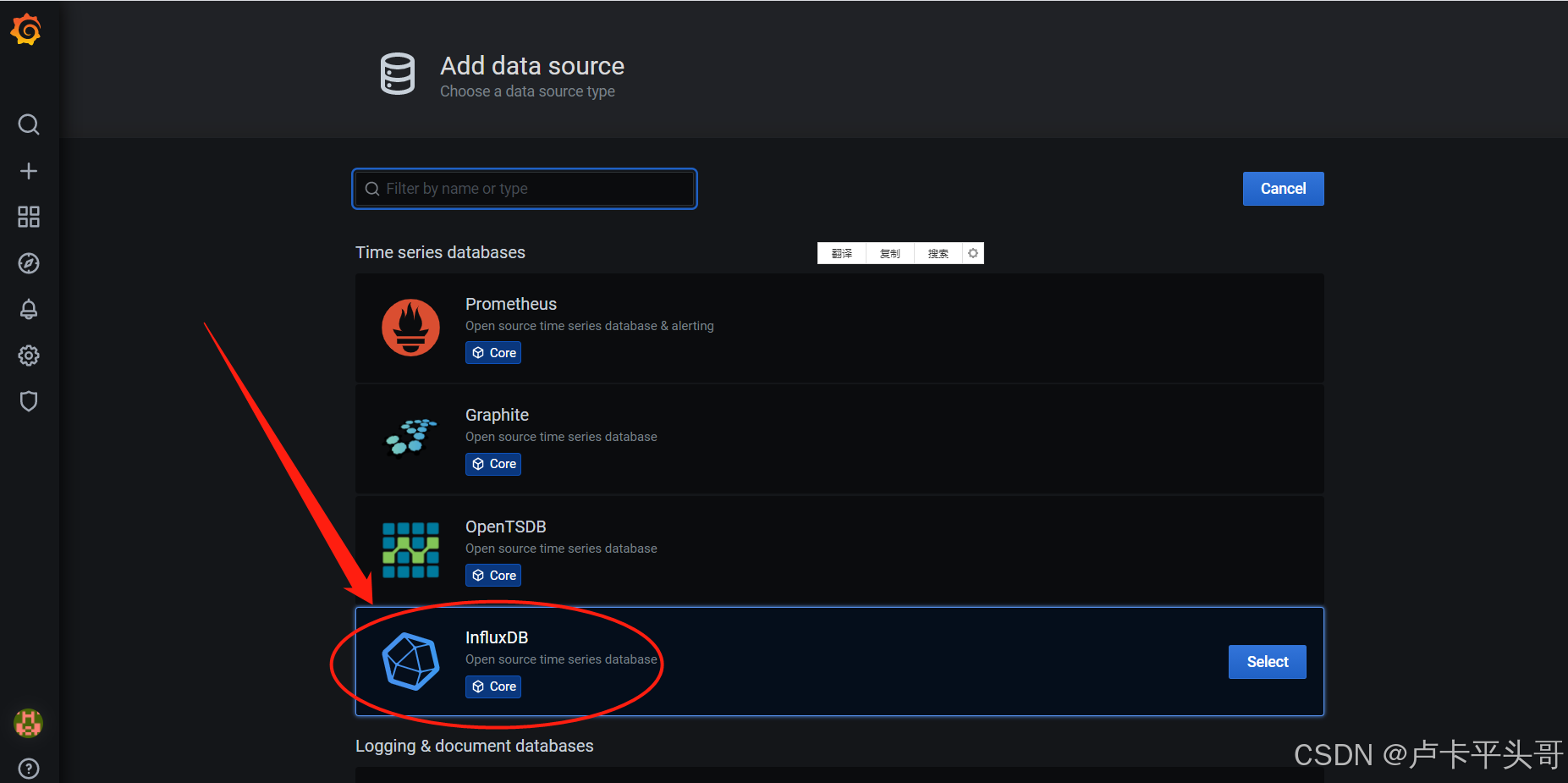Click the InfluxDB polygon logo
1568x783 pixels.
pos(410,661)
